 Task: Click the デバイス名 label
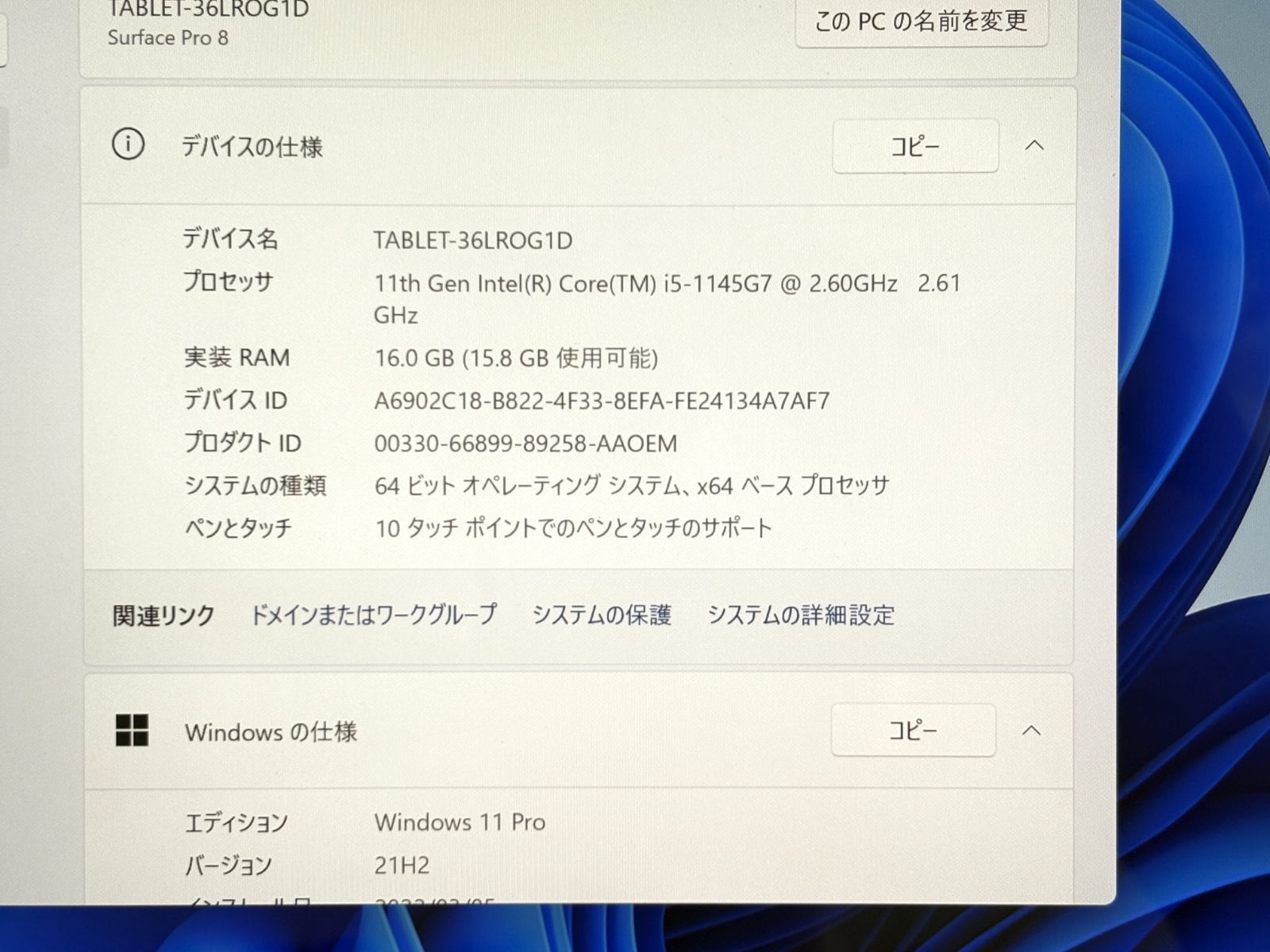[230, 239]
